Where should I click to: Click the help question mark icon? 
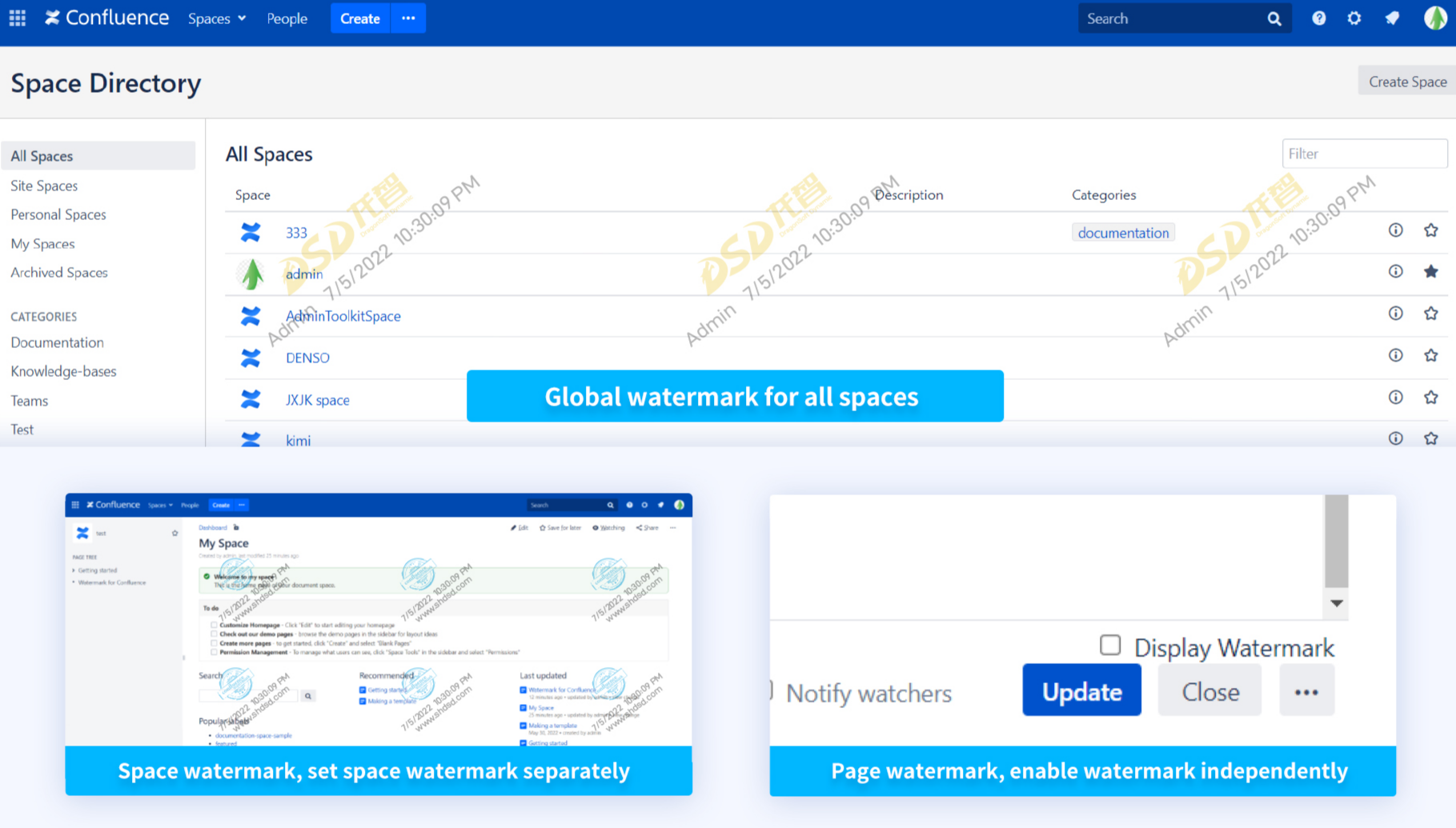(x=1318, y=18)
